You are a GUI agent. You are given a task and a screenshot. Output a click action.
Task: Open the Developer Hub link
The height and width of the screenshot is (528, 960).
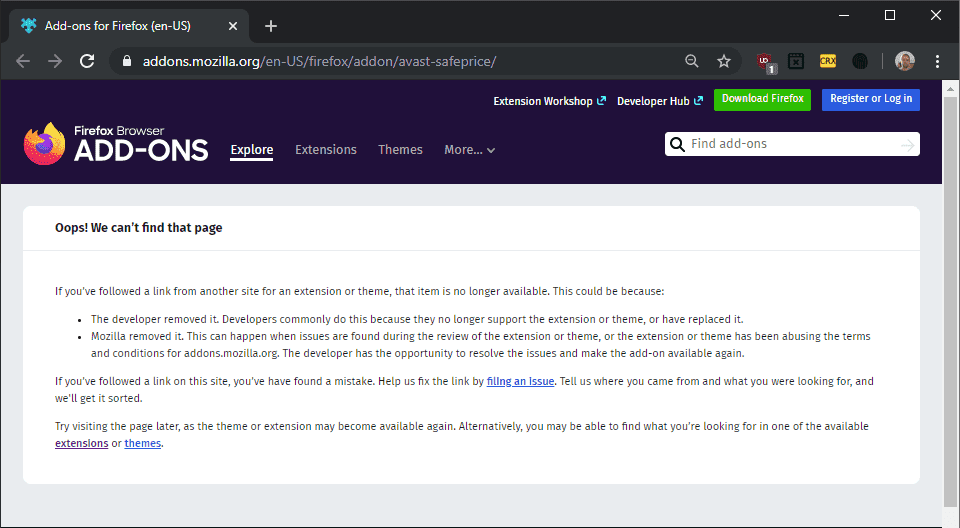[659, 101]
